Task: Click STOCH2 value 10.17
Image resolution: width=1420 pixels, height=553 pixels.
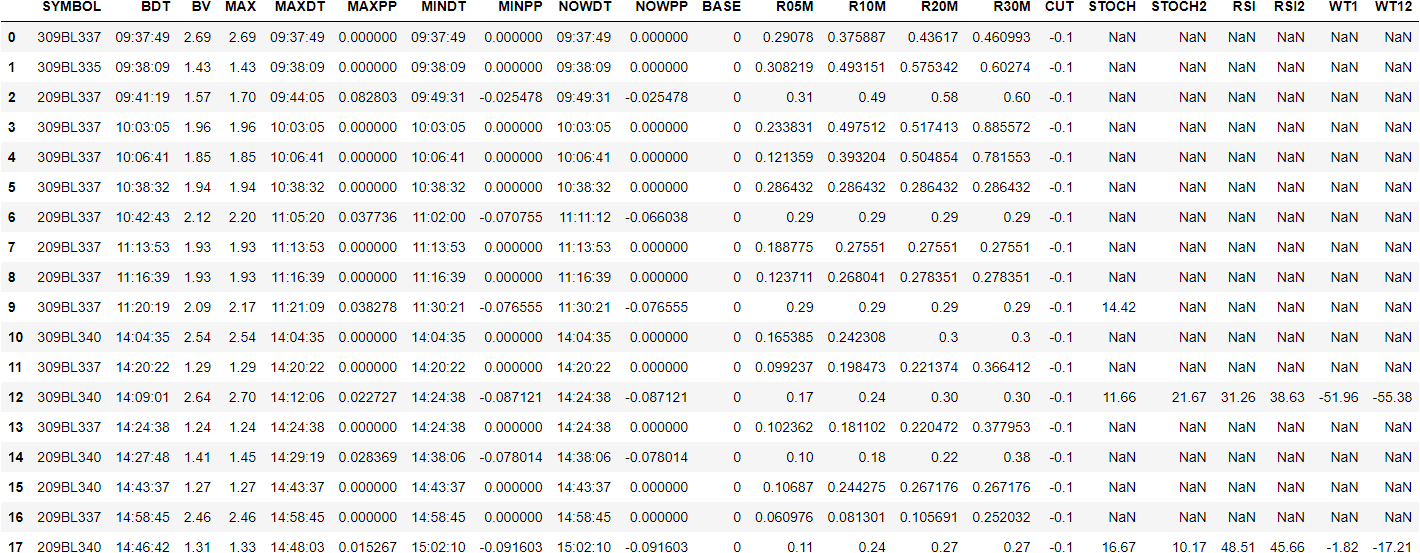Action: [x=1190, y=547]
